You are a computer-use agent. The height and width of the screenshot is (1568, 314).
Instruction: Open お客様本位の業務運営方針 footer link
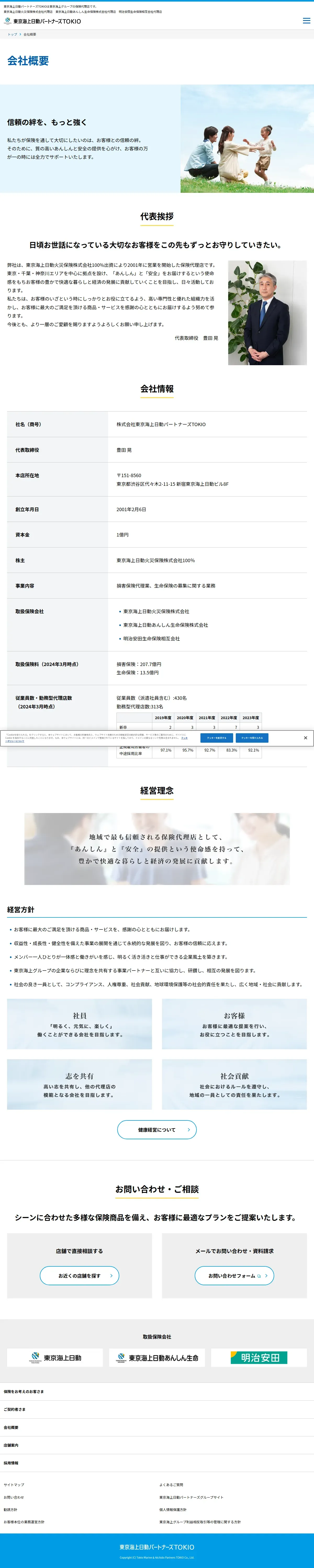pos(24,1522)
